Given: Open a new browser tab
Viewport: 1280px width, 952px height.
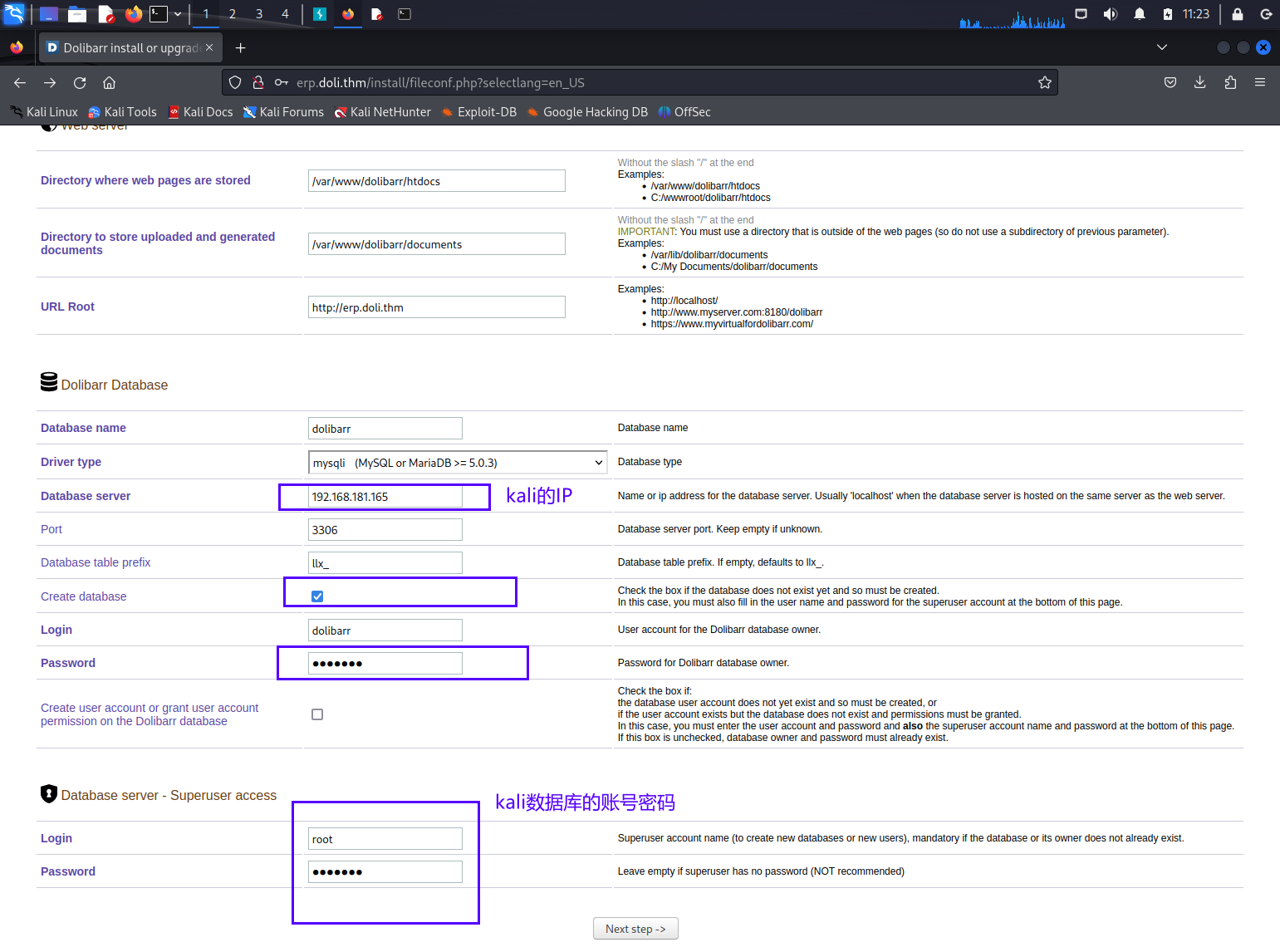Looking at the screenshot, I should tap(240, 48).
